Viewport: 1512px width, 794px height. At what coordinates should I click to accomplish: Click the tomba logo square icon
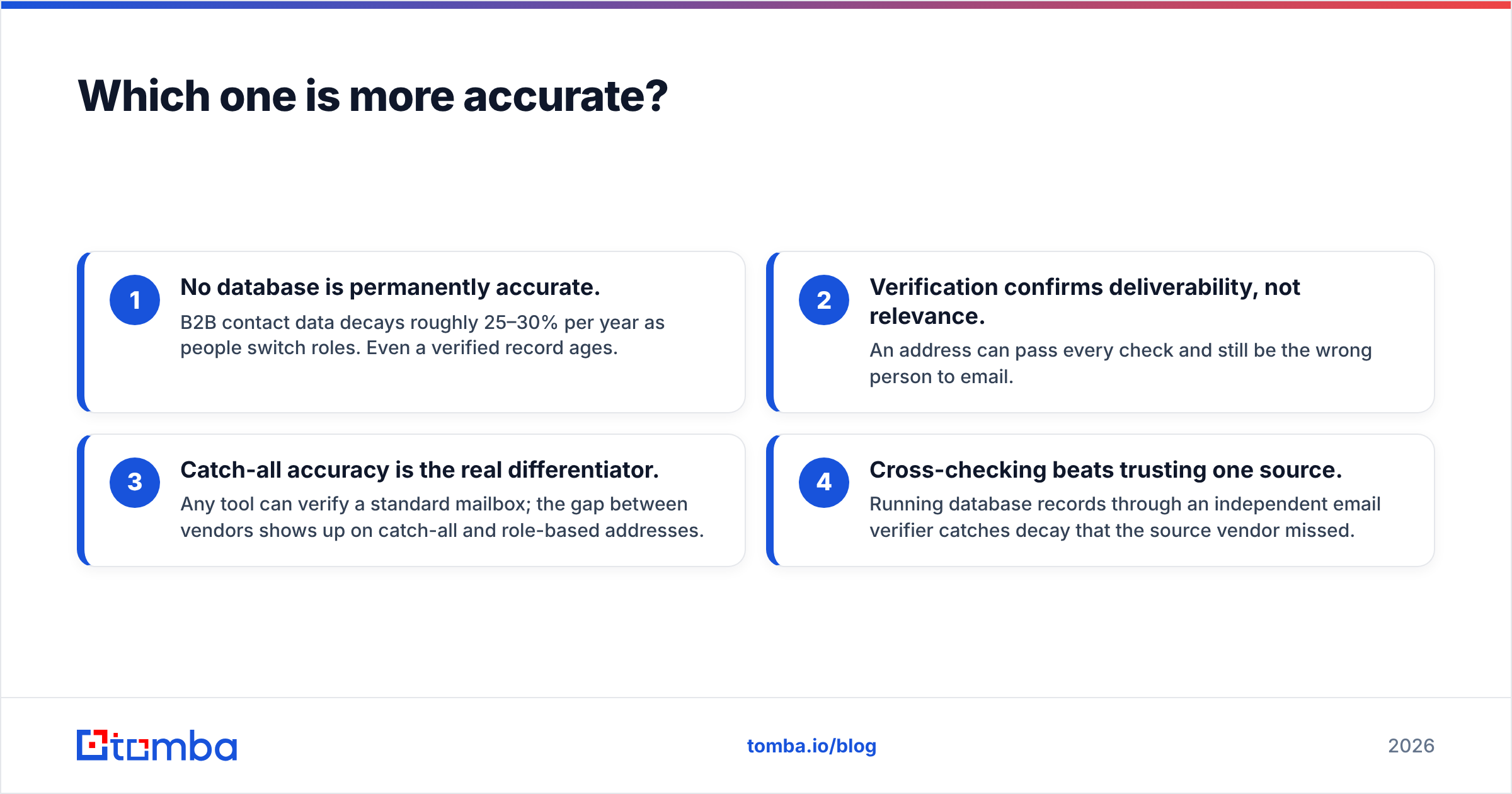93,745
